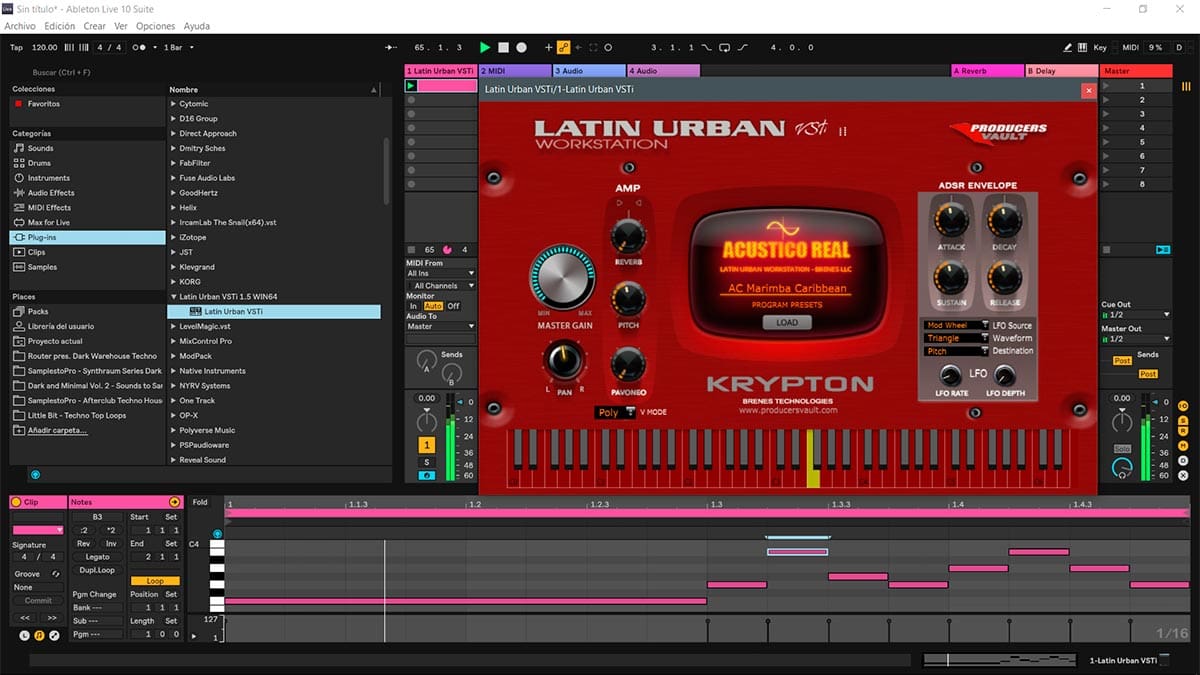The height and width of the screenshot is (675, 1200).
Task: Collapse the Latin Urban VSTi 1.5 WIN64 folder
Action: click(x=174, y=297)
